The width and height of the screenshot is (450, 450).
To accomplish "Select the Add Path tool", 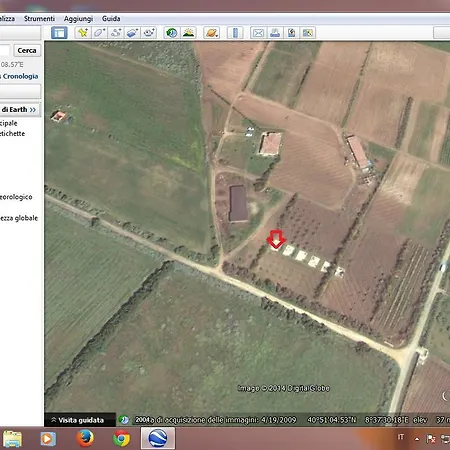I will [116, 33].
